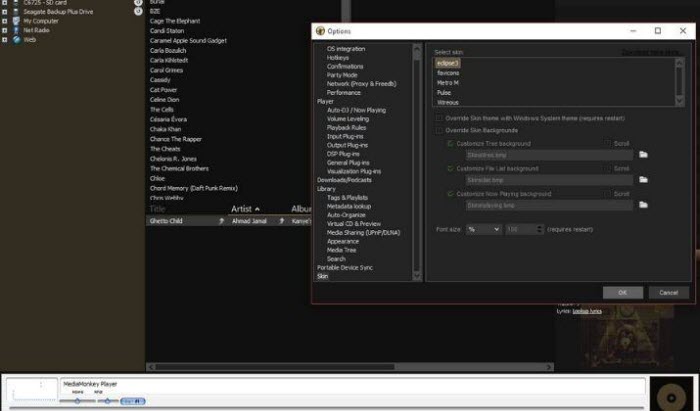Click the arrow icon next to Ahmad Jamal
The width and height of the screenshot is (700, 411).
click(282, 221)
